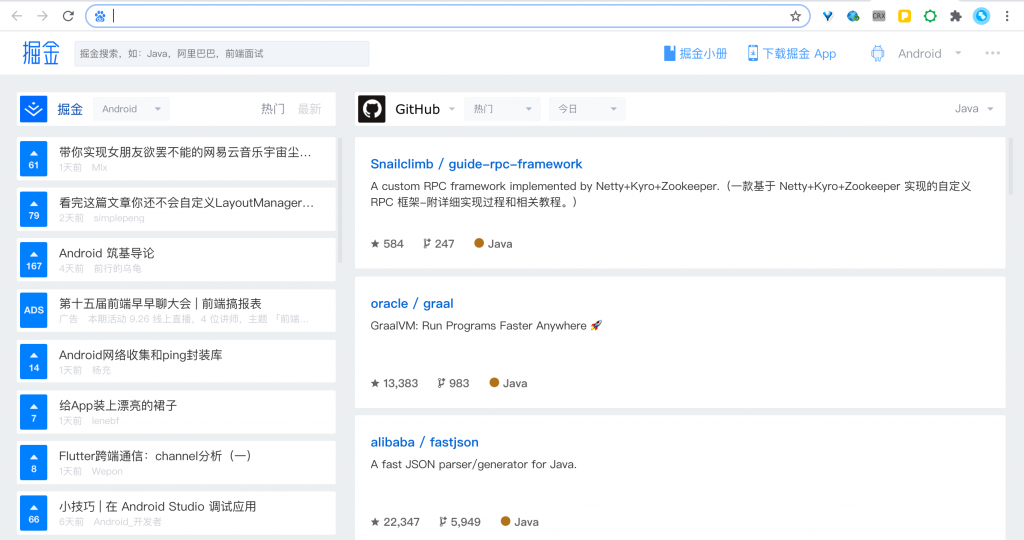Open article Flutter跨端通信：channel分析
This screenshot has height=540, width=1024.
[155, 456]
